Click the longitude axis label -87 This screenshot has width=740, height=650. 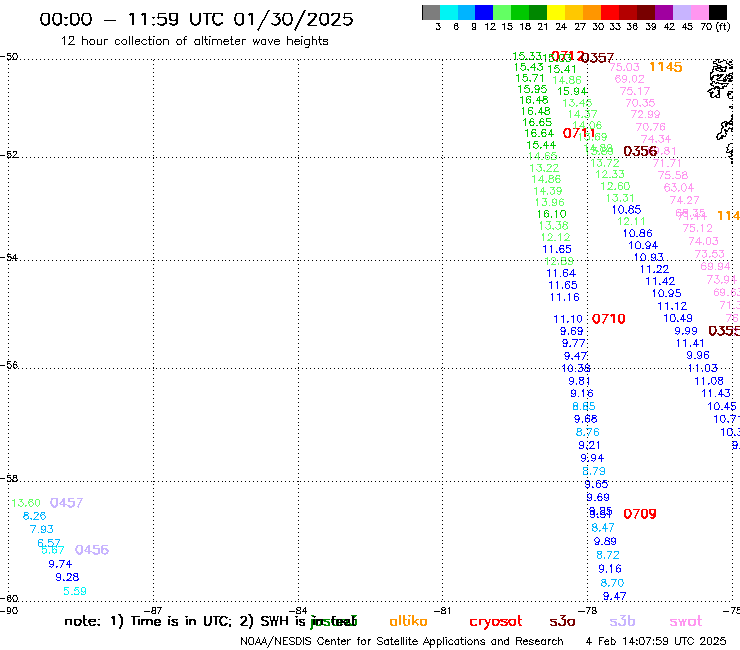click(153, 611)
